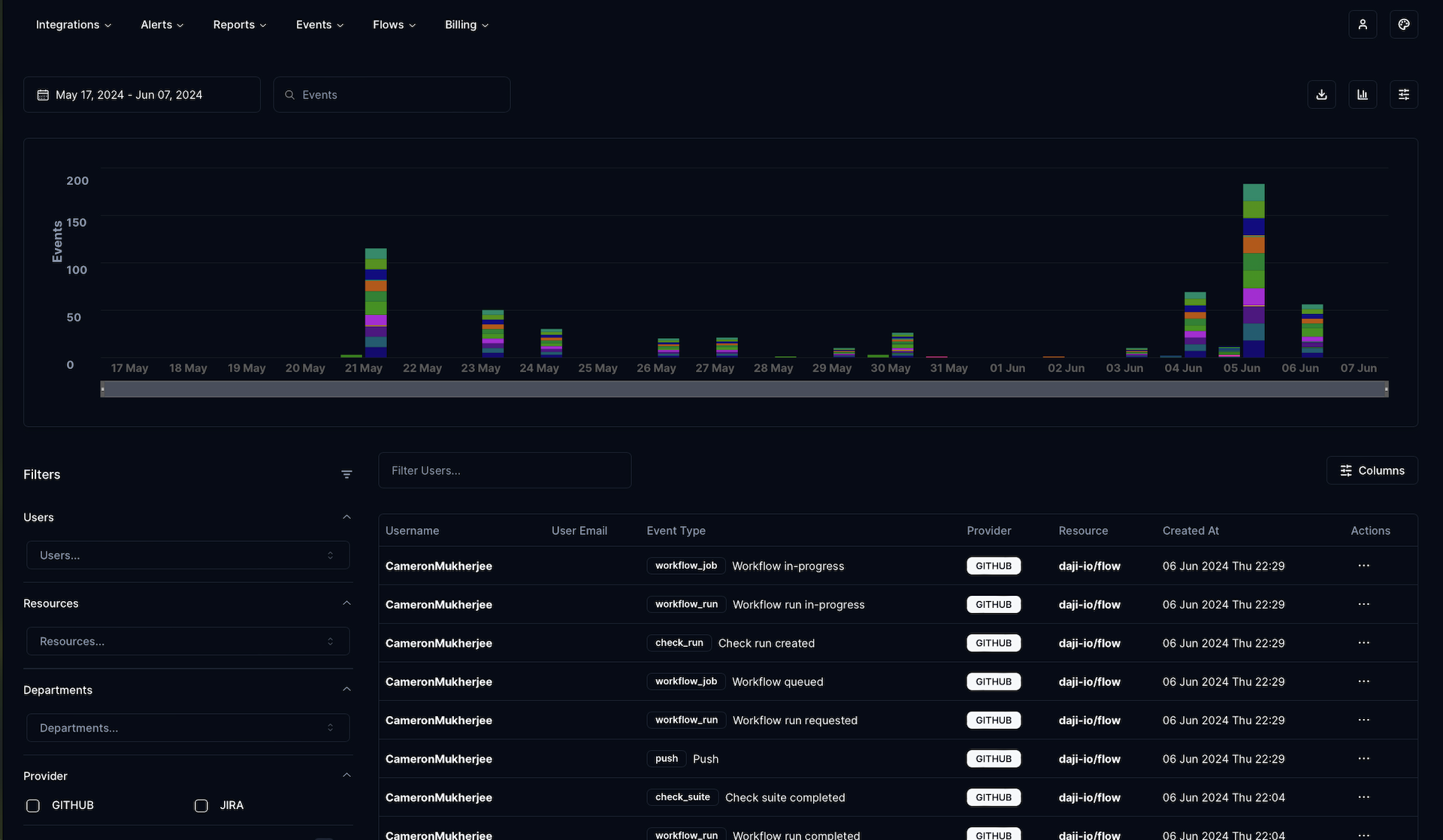Image resolution: width=1443 pixels, height=840 pixels.
Task: Click the chart range slider right handle
Action: click(x=1386, y=389)
